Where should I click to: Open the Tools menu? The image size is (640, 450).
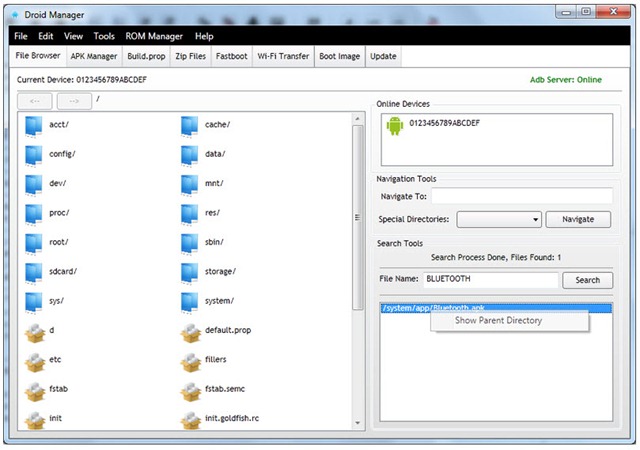tap(104, 36)
